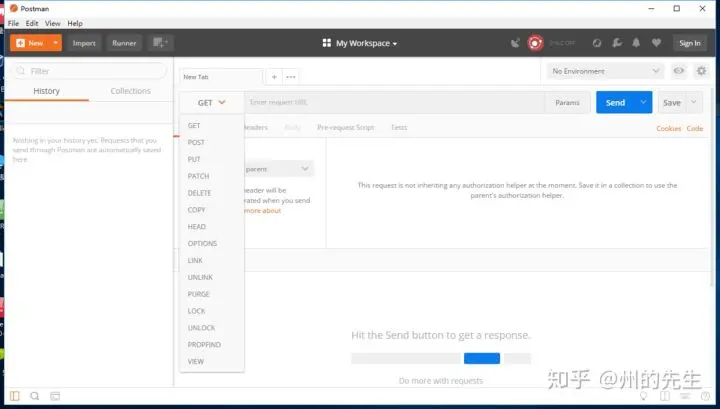Choose PROPFIND from the method list

coord(212,345)
